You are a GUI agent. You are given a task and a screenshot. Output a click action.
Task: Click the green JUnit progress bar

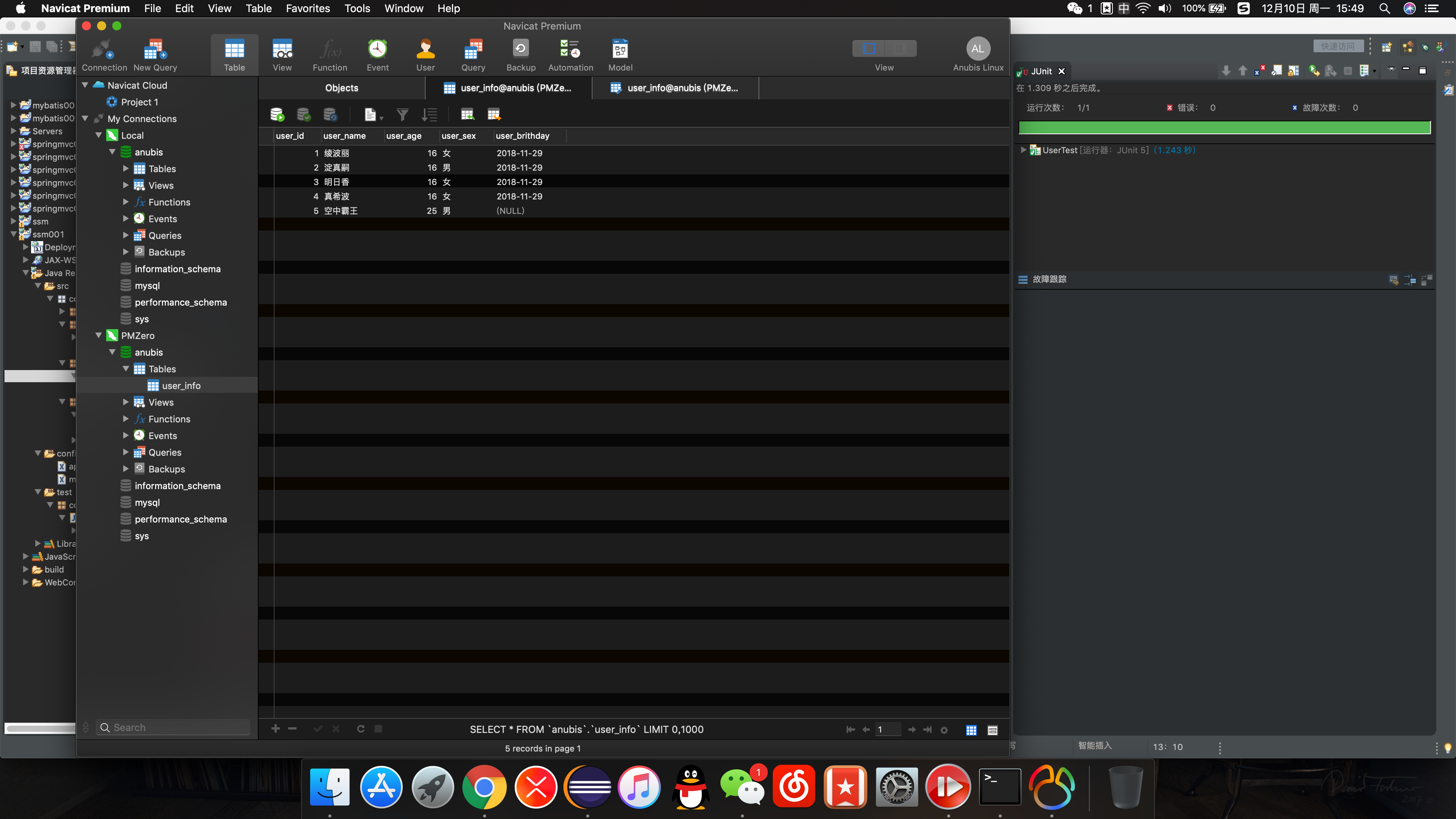point(1224,128)
